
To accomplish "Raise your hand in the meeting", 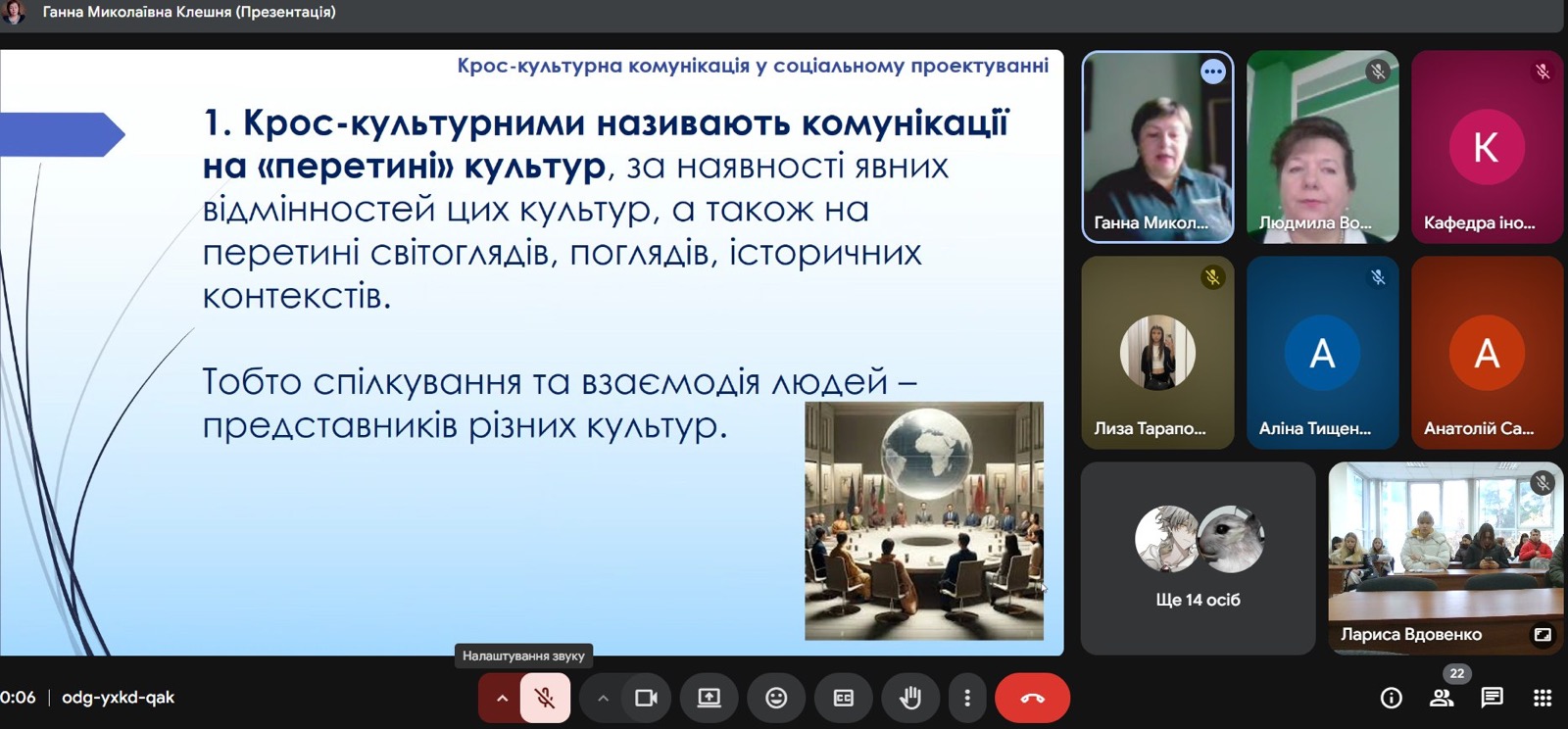I will (910, 698).
